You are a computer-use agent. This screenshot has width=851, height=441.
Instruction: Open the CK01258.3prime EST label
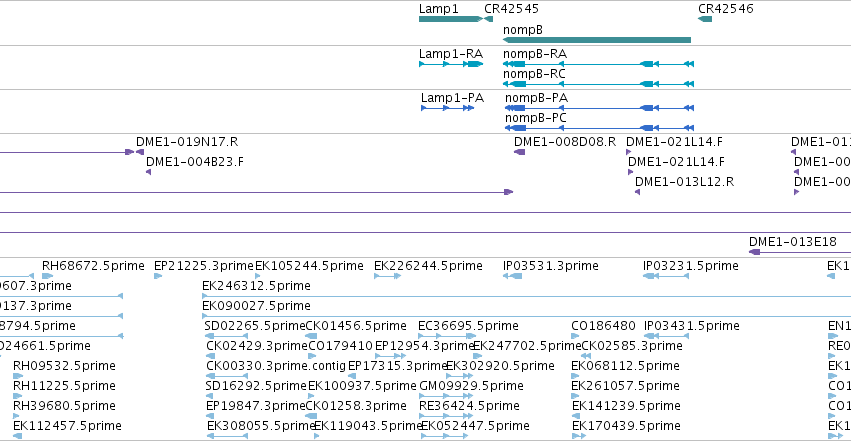pos(356,406)
